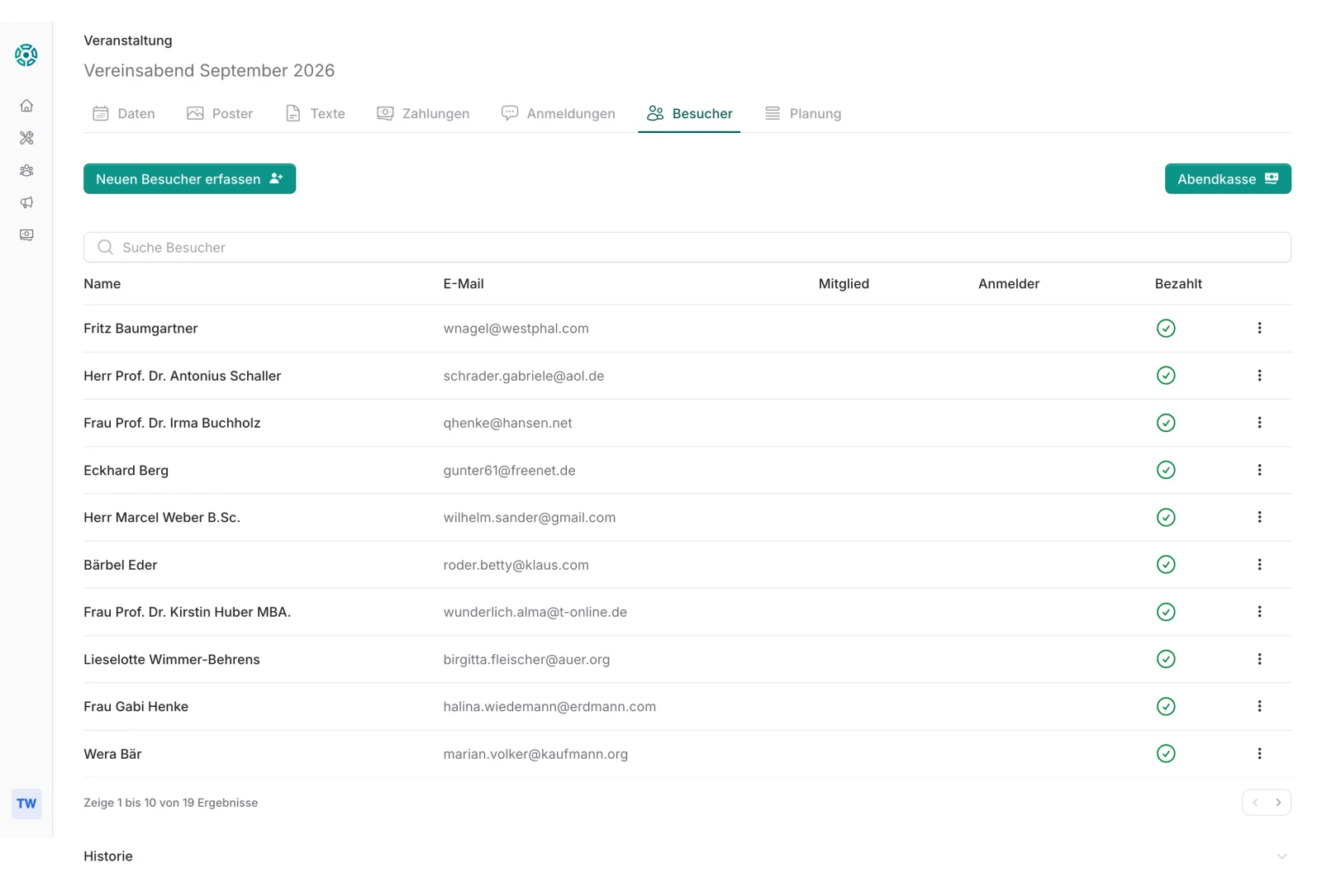1322x896 pixels.
Task: Open row menu for Lieselotte Wimmer-Behrens
Action: pos(1259,659)
